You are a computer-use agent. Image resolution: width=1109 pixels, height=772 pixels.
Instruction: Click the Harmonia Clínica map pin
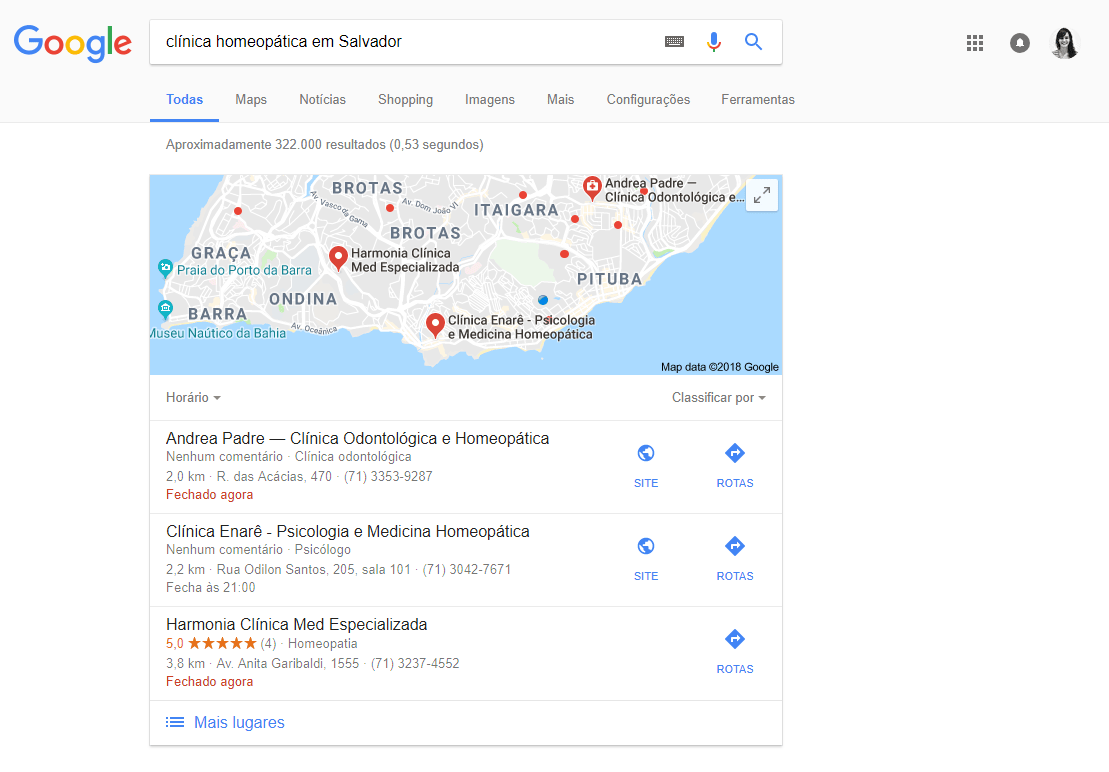[x=338, y=258]
